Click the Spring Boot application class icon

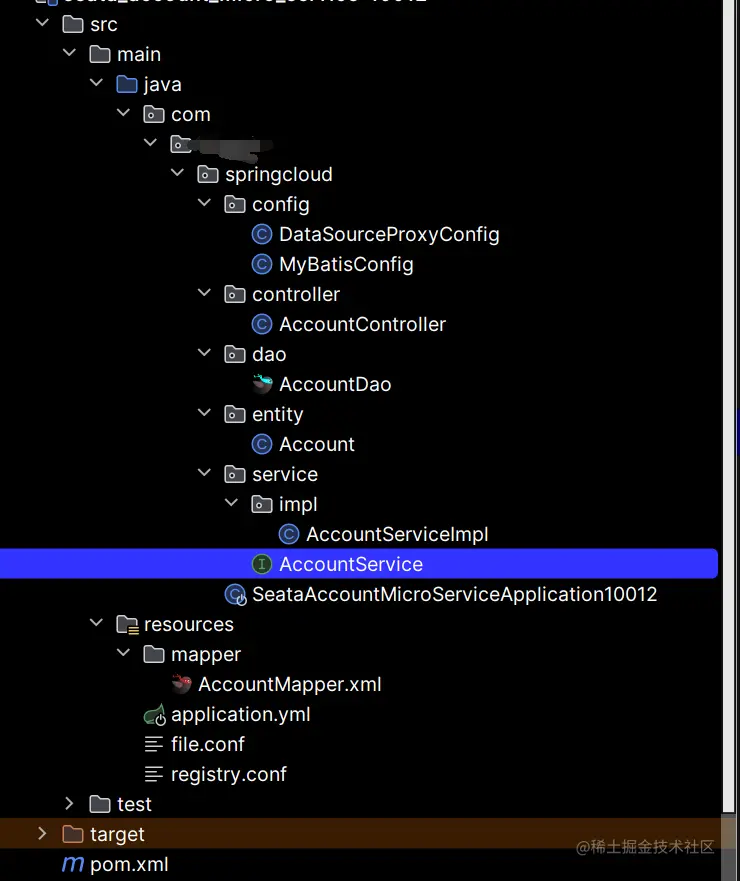click(x=236, y=595)
